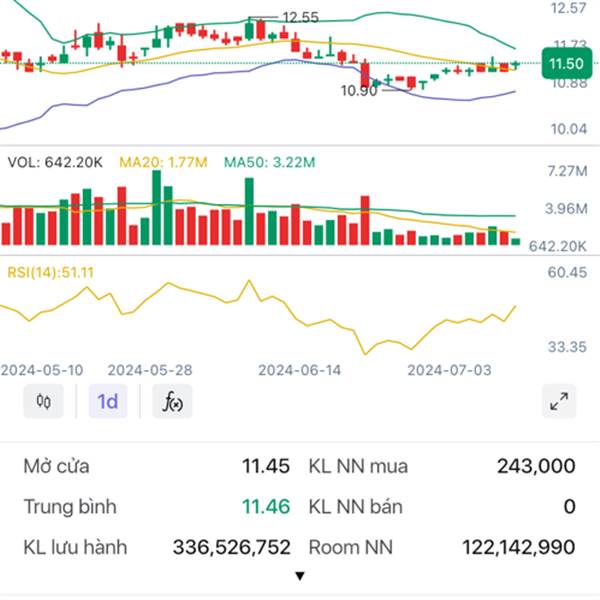Click the 2024-05-10 date label
Viewport: 600px width, 600px height.
tap(42, 370)
